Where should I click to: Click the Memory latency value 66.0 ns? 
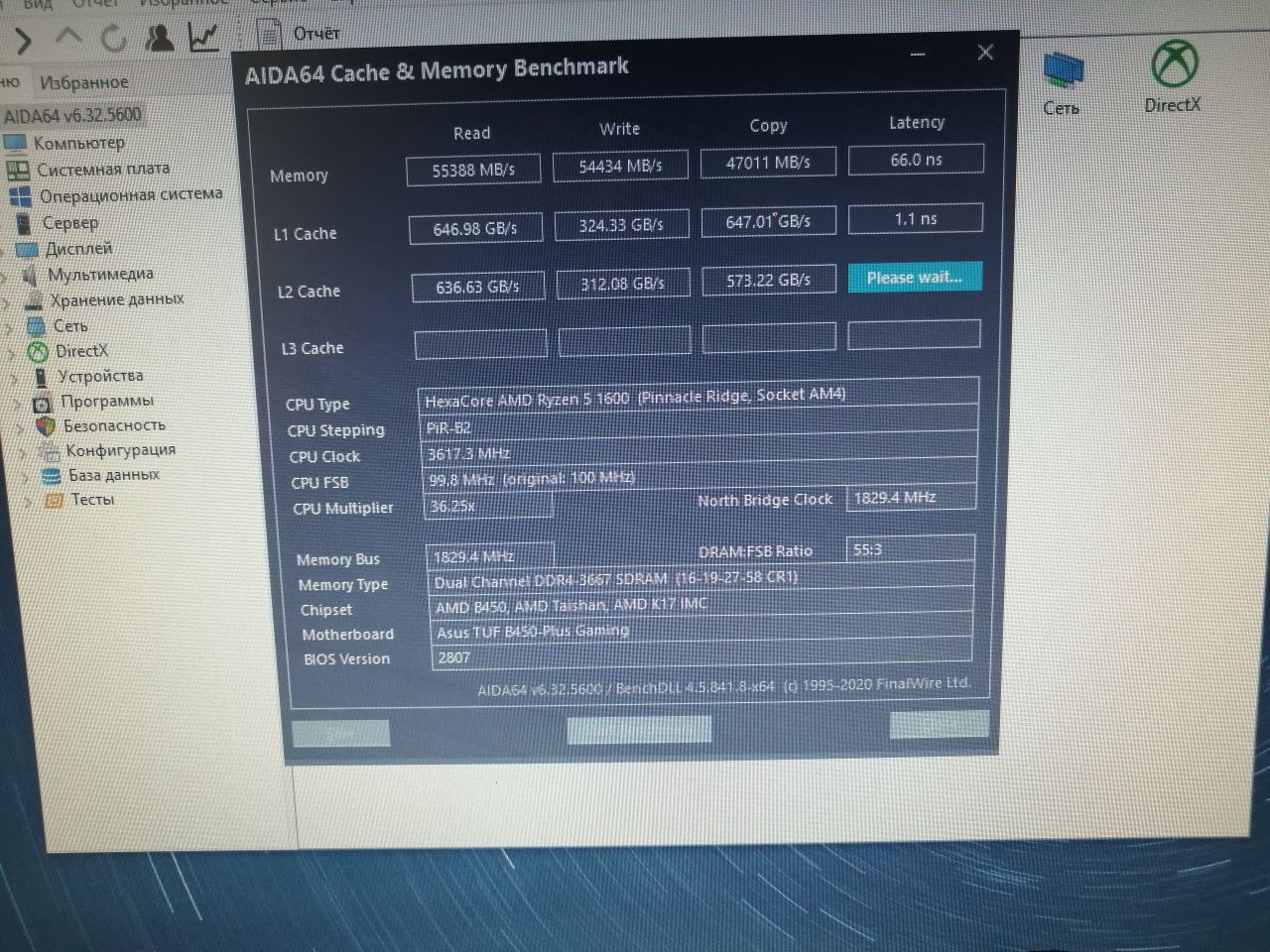click(x=916, y=159)
